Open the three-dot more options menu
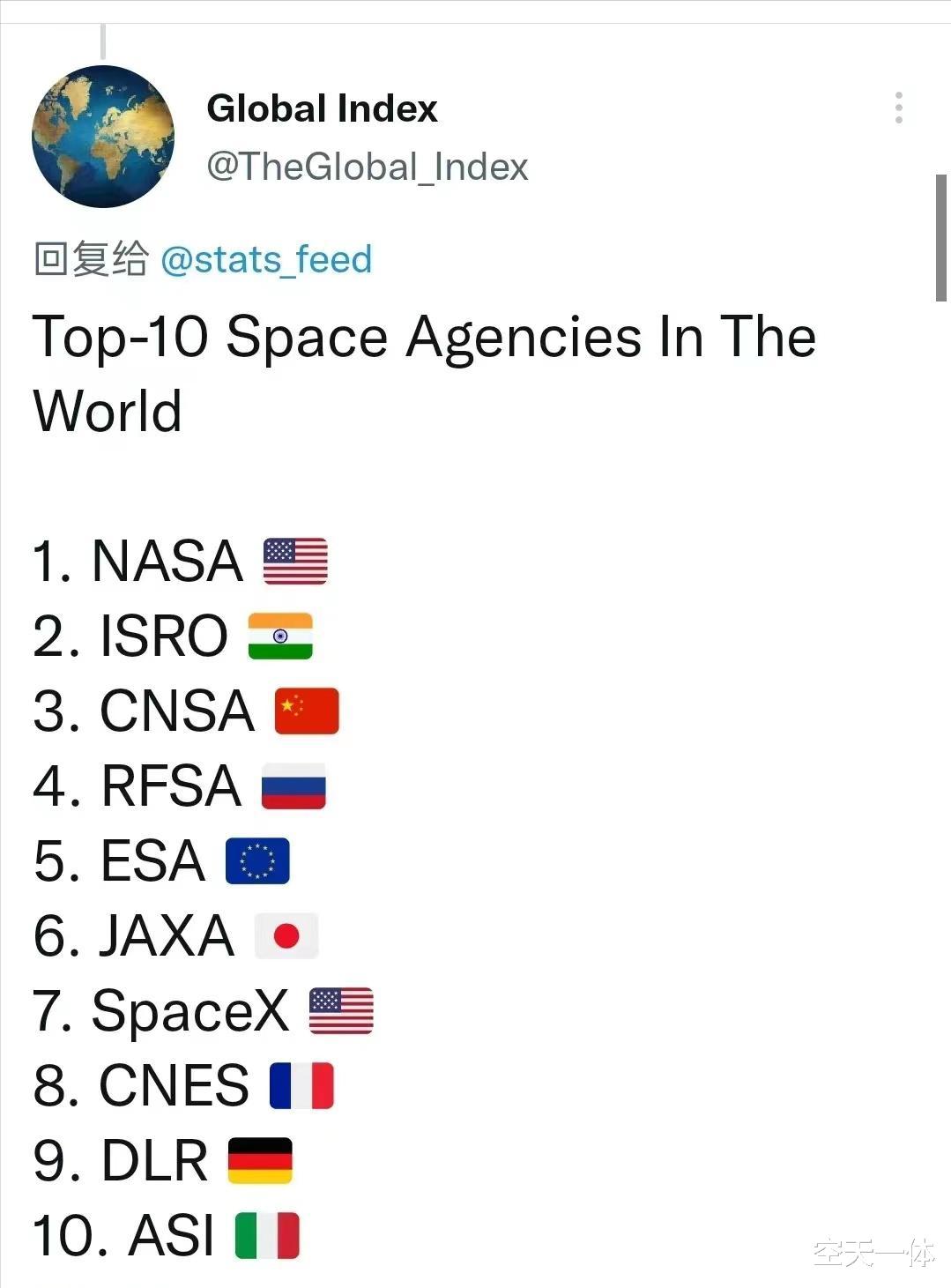The width and height of the screenshot is (951, 1288). pos(898,108)
